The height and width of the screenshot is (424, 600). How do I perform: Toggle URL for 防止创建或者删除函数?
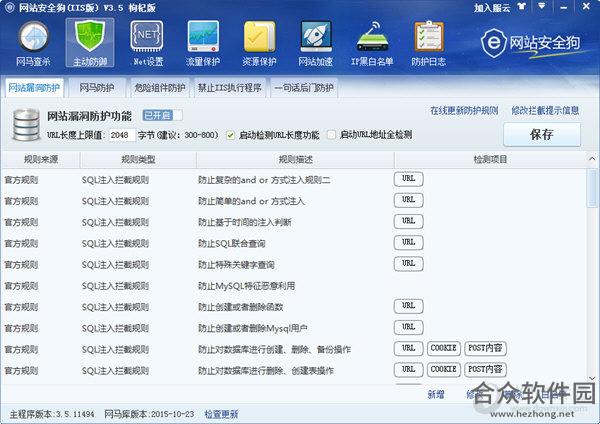tap(409, 306)
